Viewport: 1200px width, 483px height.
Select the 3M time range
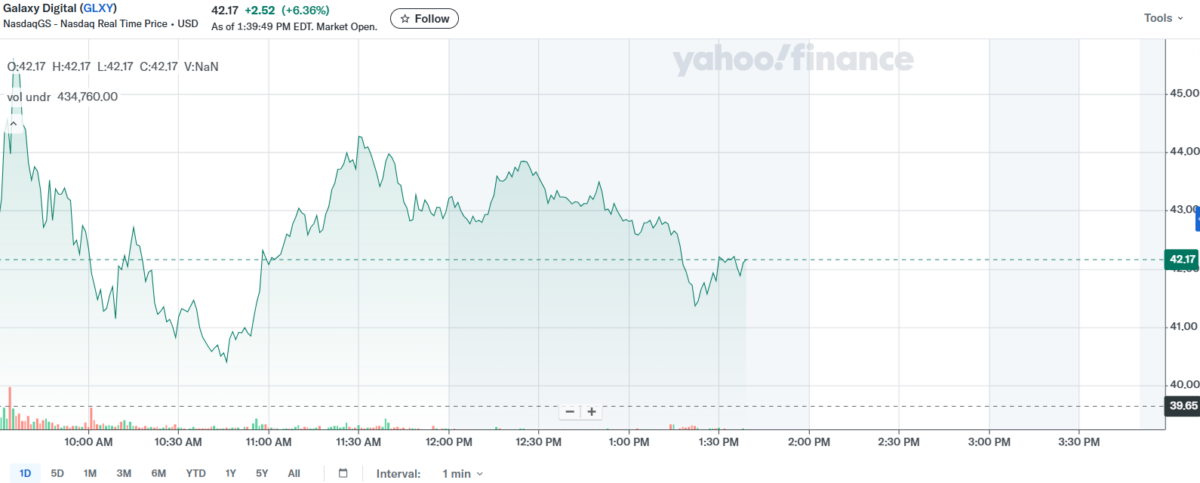tap(124, 473)
